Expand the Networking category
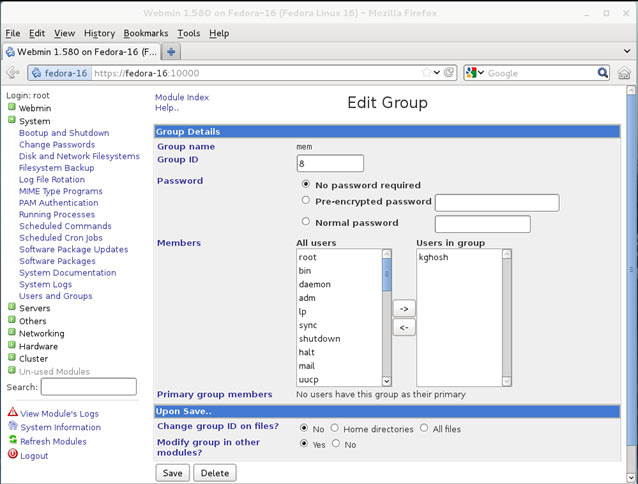The image size is (638, 484). pyautogui.click(x=12, y=333)
